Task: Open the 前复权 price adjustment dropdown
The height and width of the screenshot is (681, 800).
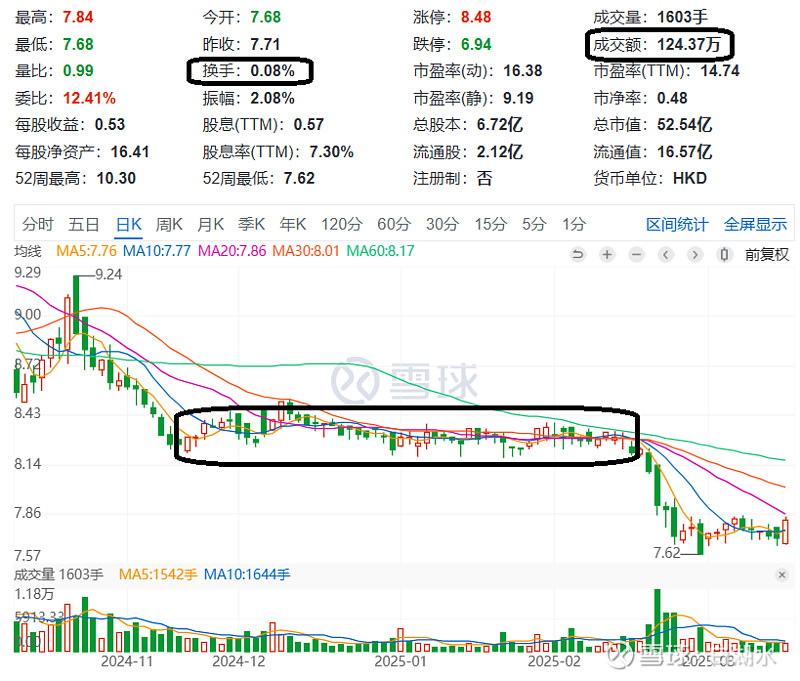Action: (767, 254)
